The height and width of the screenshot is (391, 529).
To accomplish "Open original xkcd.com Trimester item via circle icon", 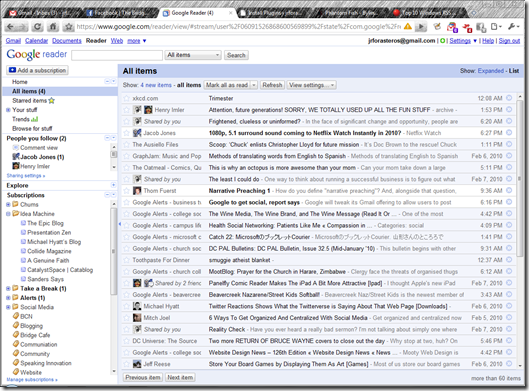I will coord(509,98).
